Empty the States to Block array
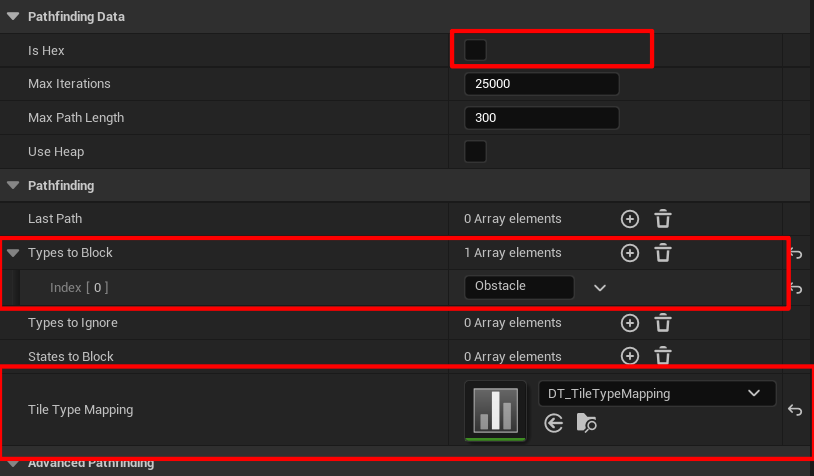 coord(662,356)
